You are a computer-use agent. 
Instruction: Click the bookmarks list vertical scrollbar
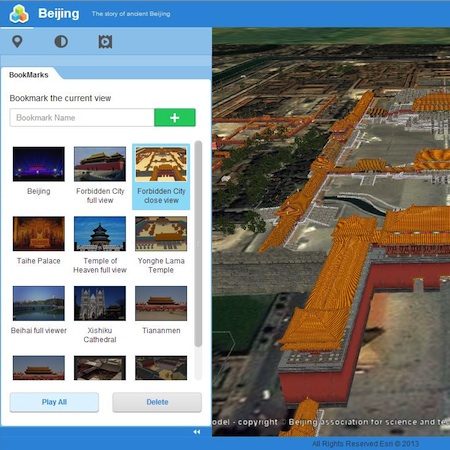[x=198, y=244]
